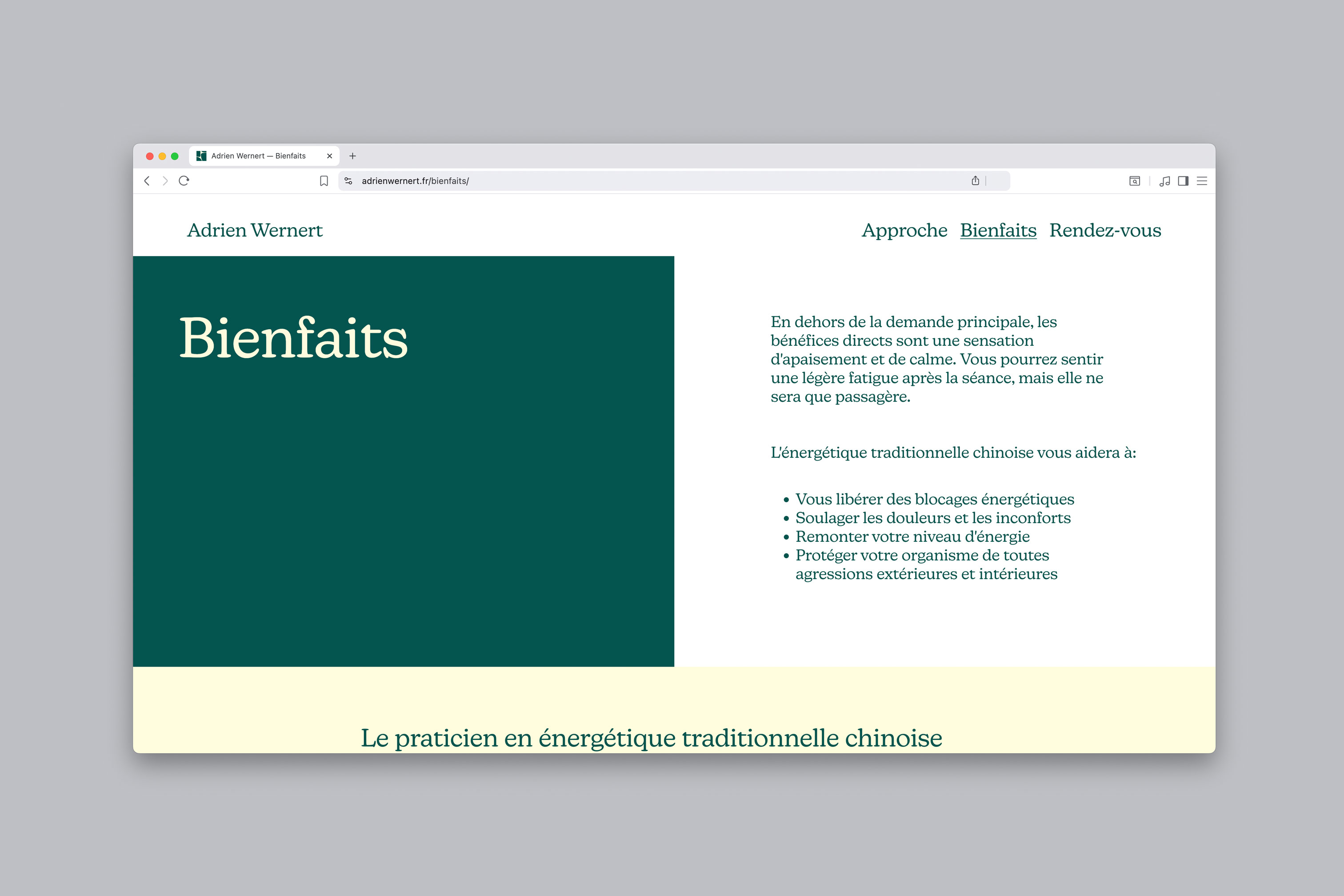
Task: Reload the current page
Action: pyautogui.click(x=184, y=180)
